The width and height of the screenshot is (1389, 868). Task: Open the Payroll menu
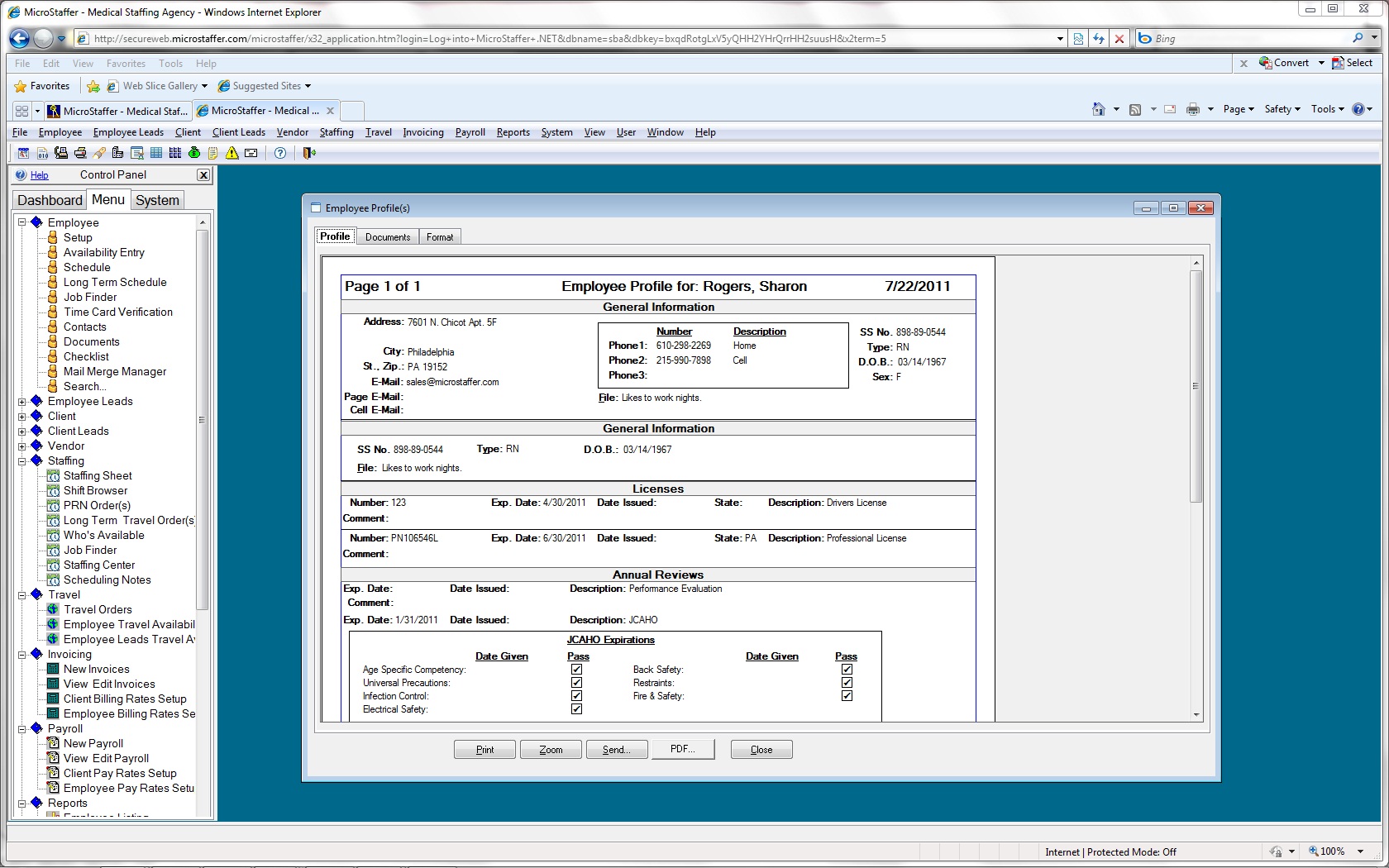(470, 132)
